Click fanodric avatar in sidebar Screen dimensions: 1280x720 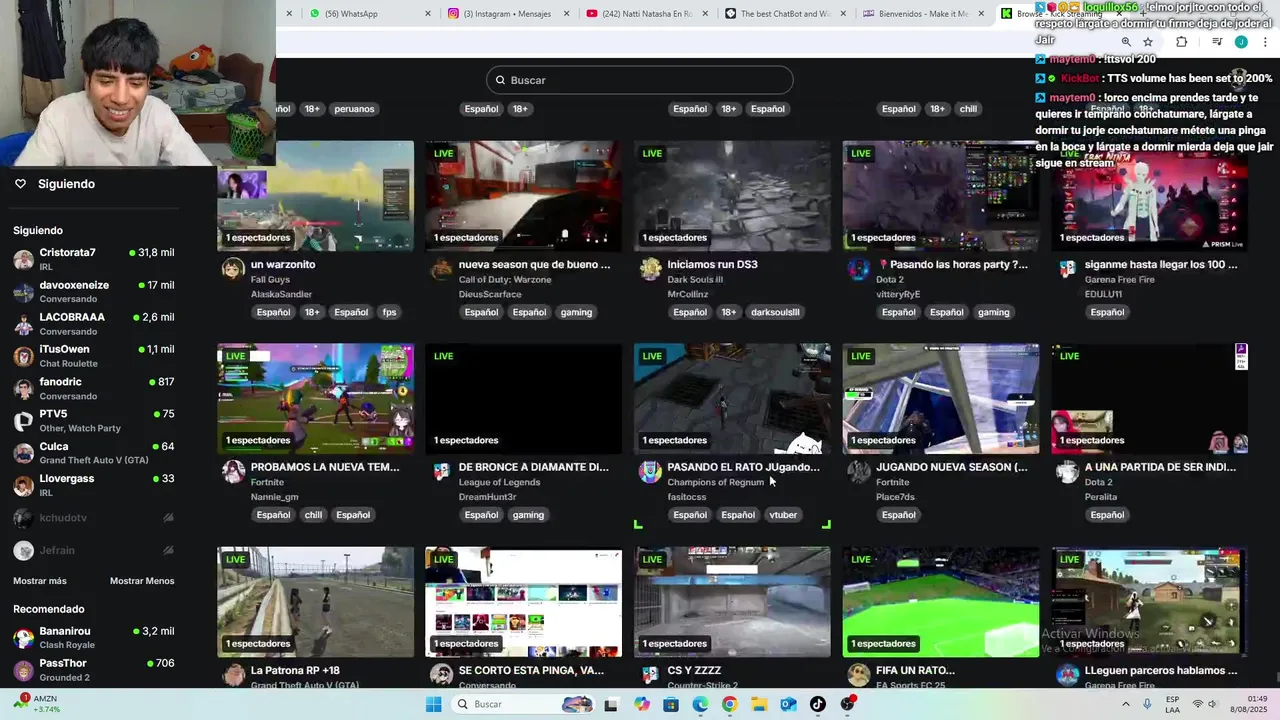[x=23, y=389]
